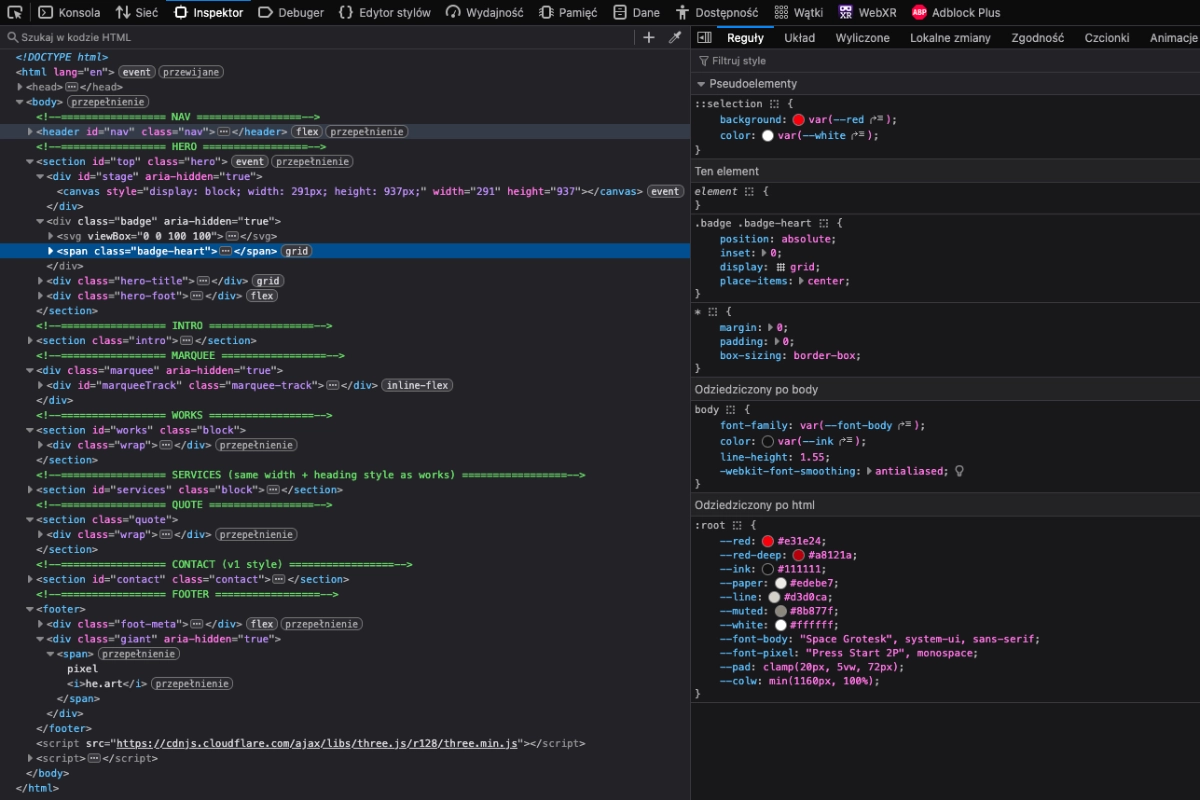Toggle flex badge on header nav element
Viewport: 1200px width, 800px height.
click(307, 132)
